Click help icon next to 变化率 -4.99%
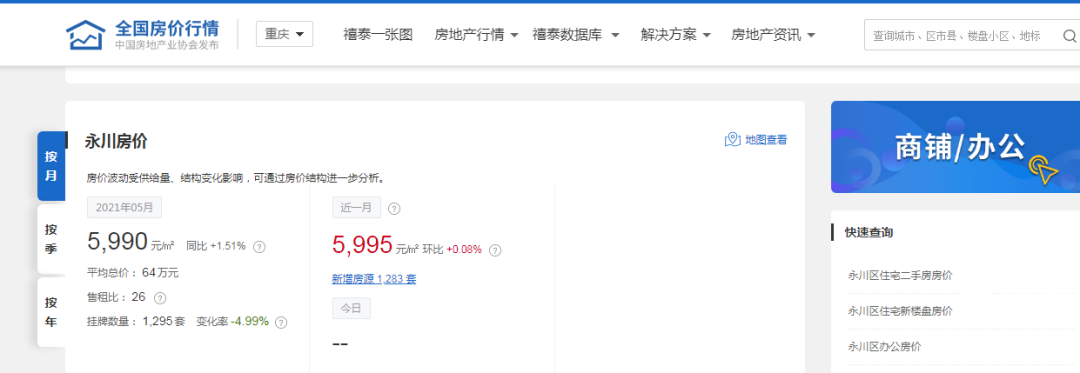 [281, 322]
